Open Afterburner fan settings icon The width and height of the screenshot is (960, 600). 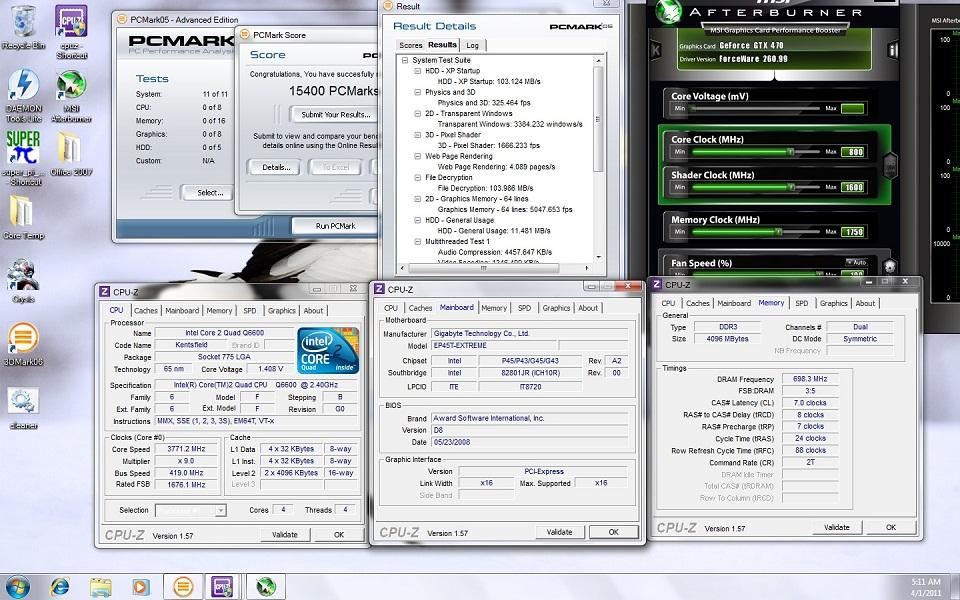point(890,266)
